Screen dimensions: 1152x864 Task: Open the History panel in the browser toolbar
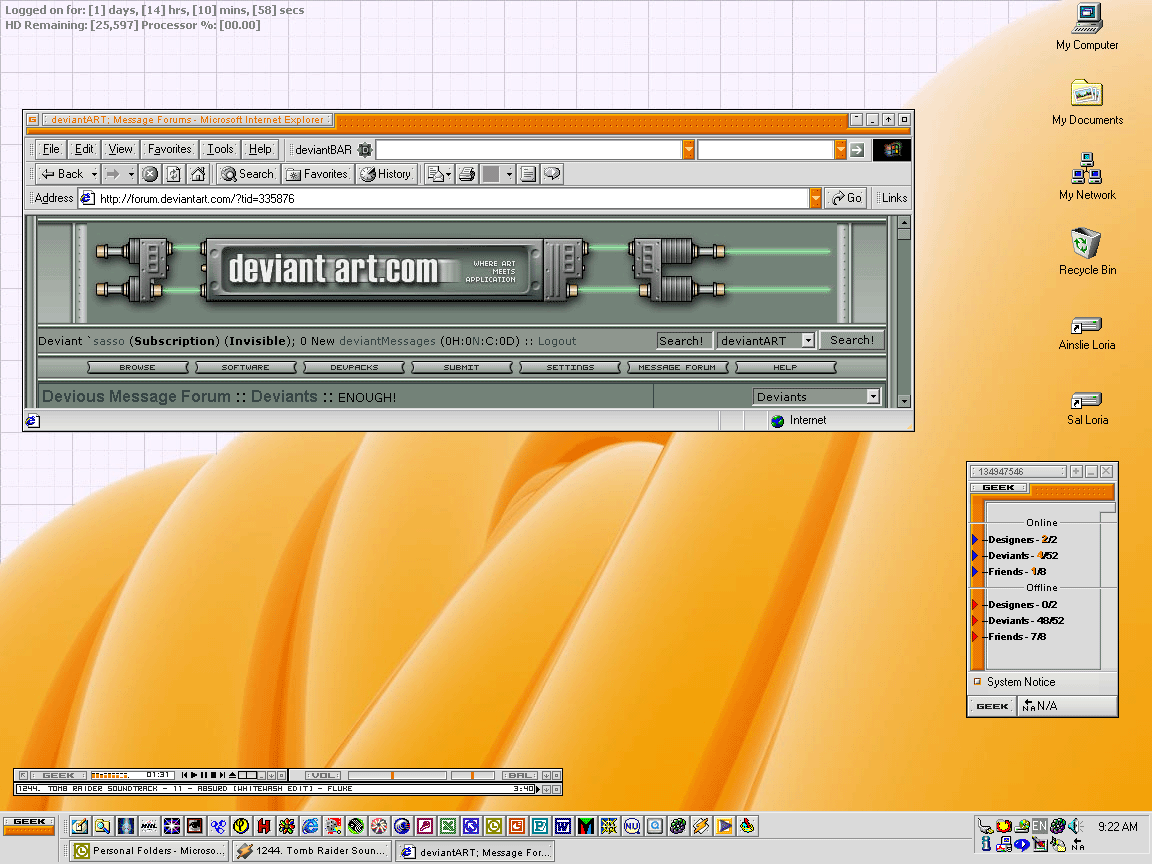pyautogui.click(x=386, y=174)
